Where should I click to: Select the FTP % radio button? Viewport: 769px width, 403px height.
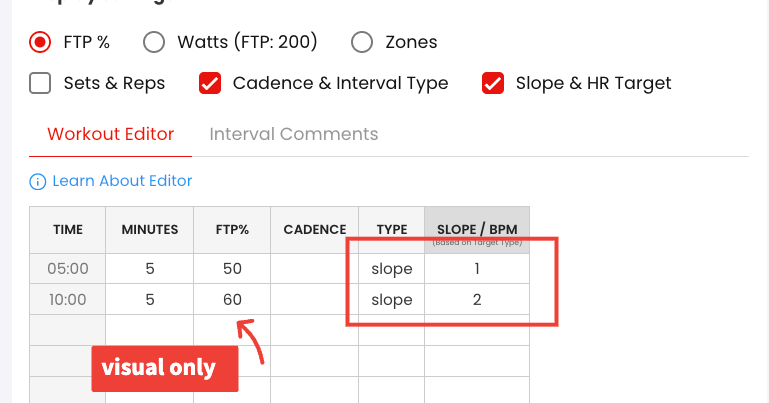tap(40, 42)
